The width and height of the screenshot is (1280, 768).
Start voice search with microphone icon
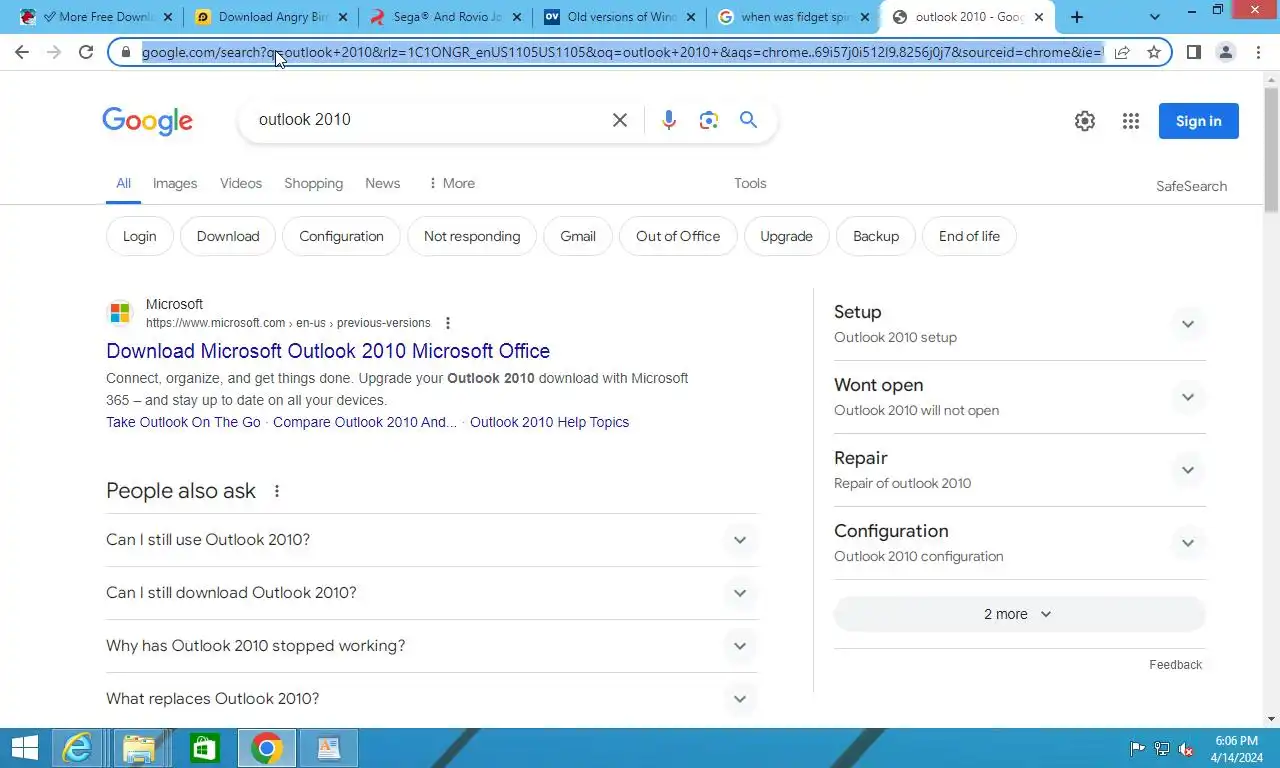pos(669,120)
